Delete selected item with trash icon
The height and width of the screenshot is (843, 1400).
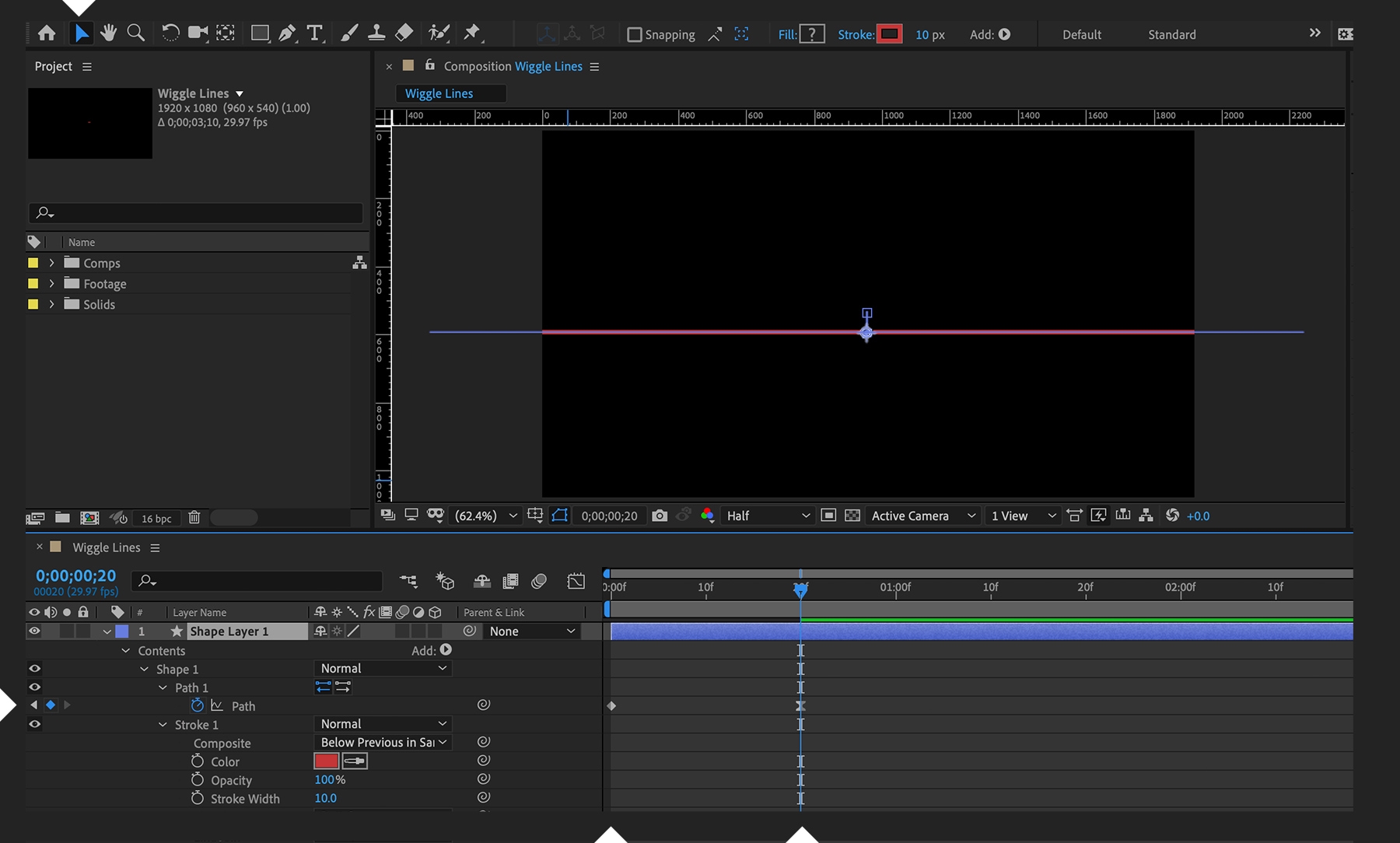[x=194, y=518]
